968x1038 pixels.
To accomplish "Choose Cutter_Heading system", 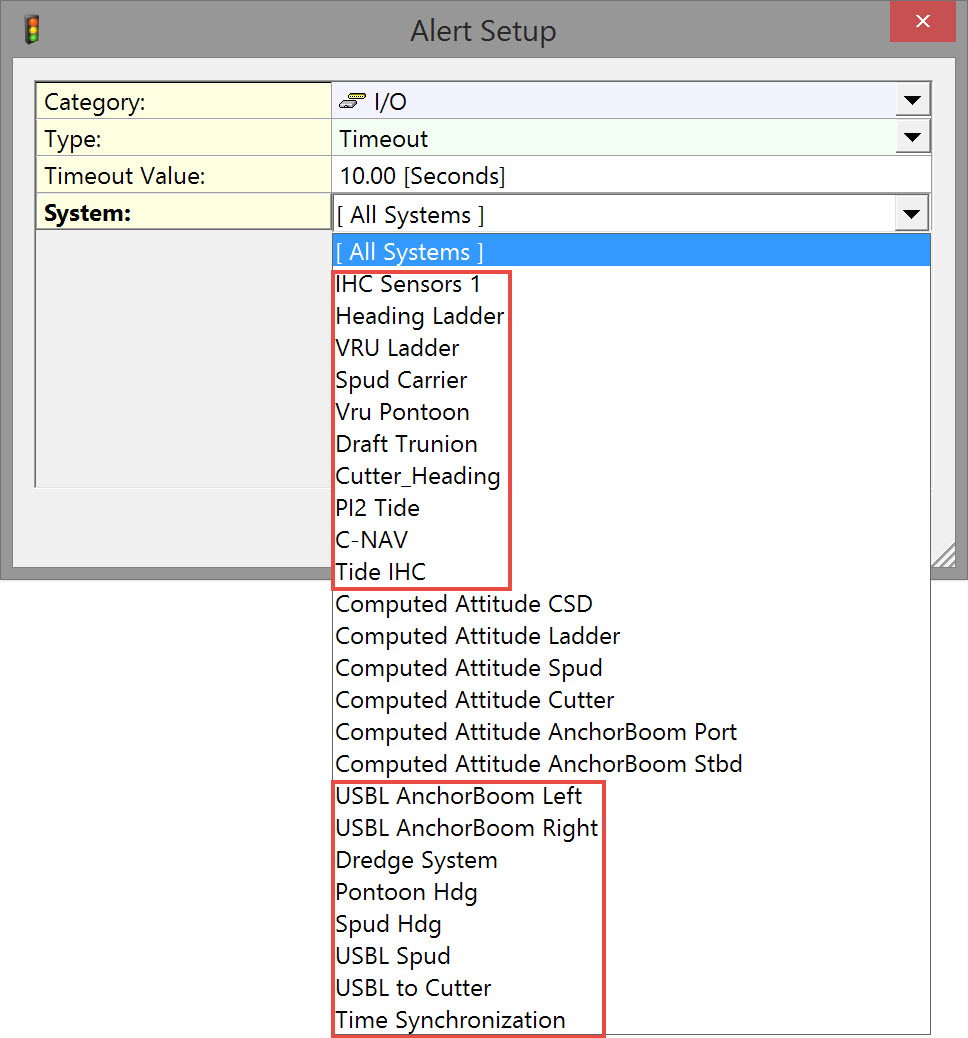I will (418, 477).
